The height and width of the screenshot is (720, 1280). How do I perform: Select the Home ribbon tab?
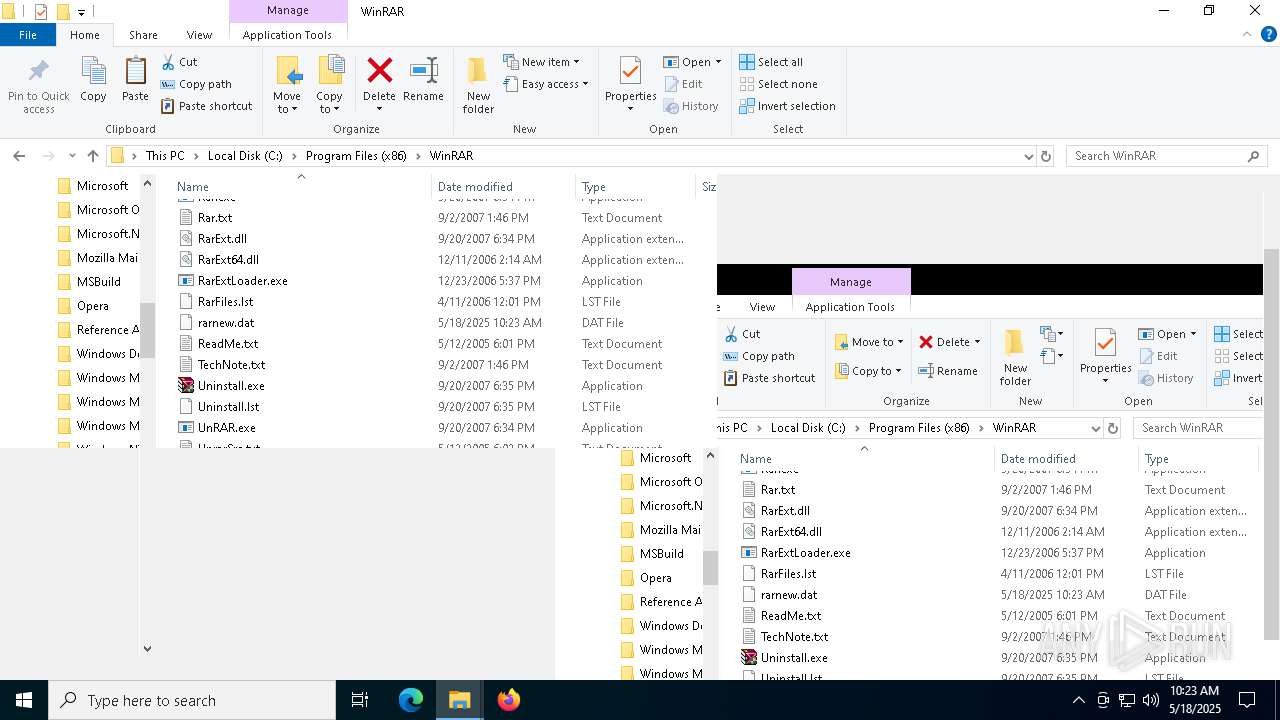[85, 35]
